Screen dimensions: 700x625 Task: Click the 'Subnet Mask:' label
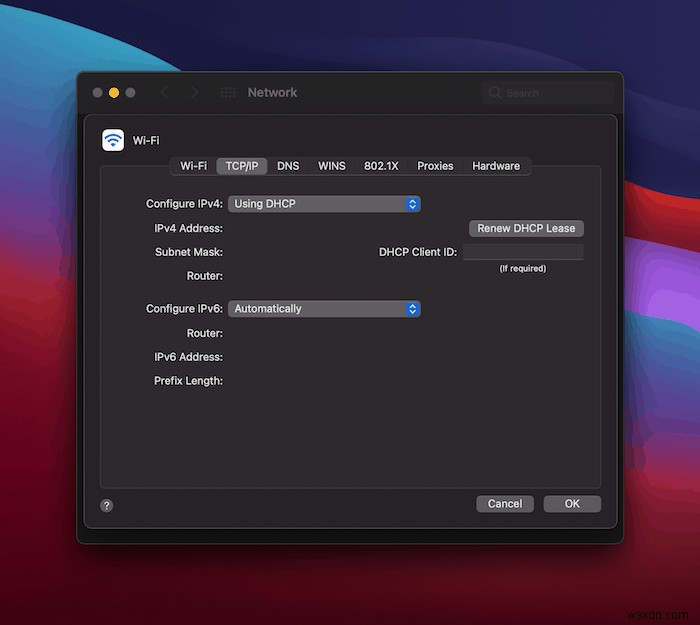tap(189, 252)
